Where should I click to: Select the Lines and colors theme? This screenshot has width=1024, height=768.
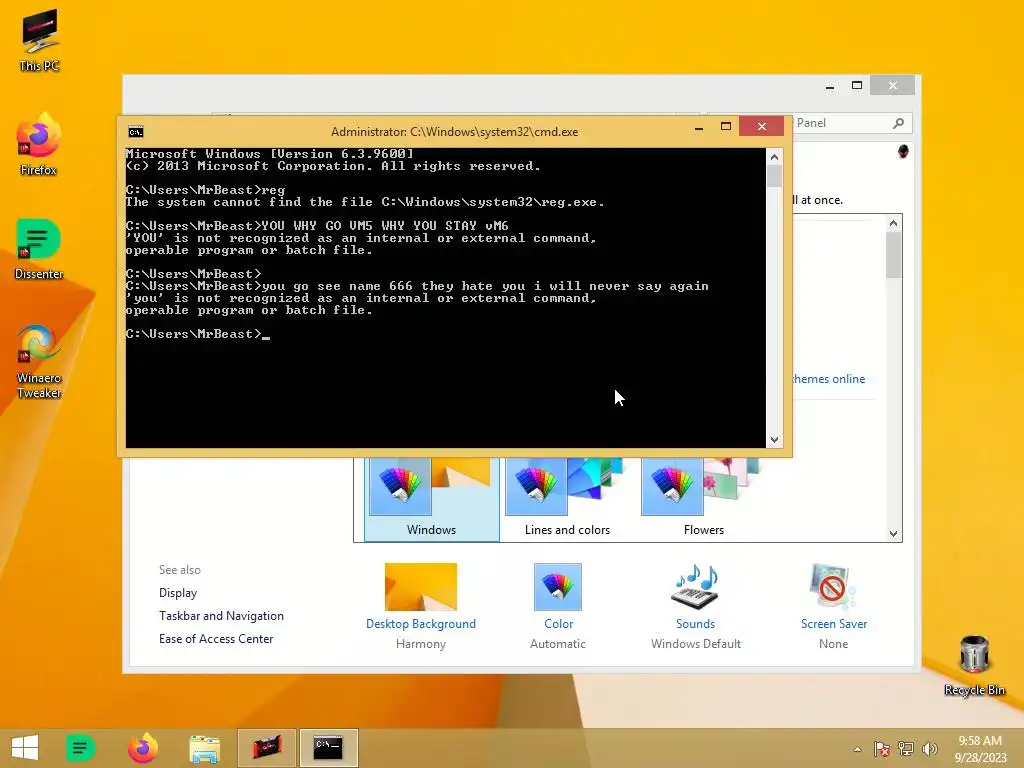(x=568, y=499)
